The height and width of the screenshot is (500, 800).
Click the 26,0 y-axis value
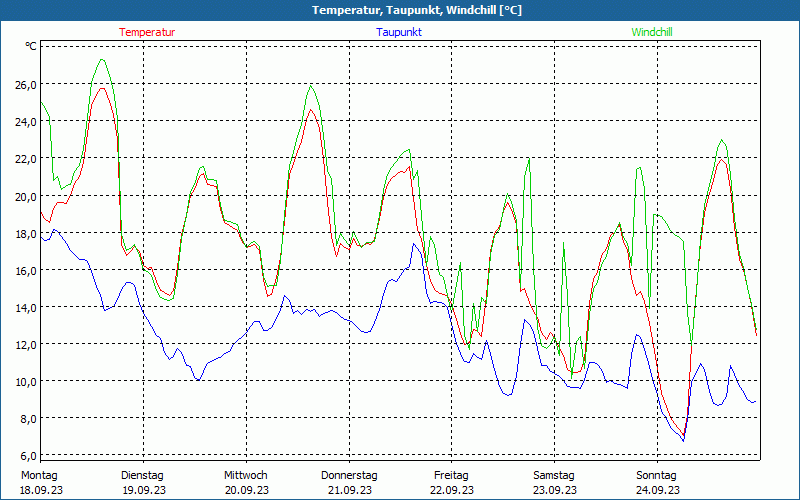point(26,85)
